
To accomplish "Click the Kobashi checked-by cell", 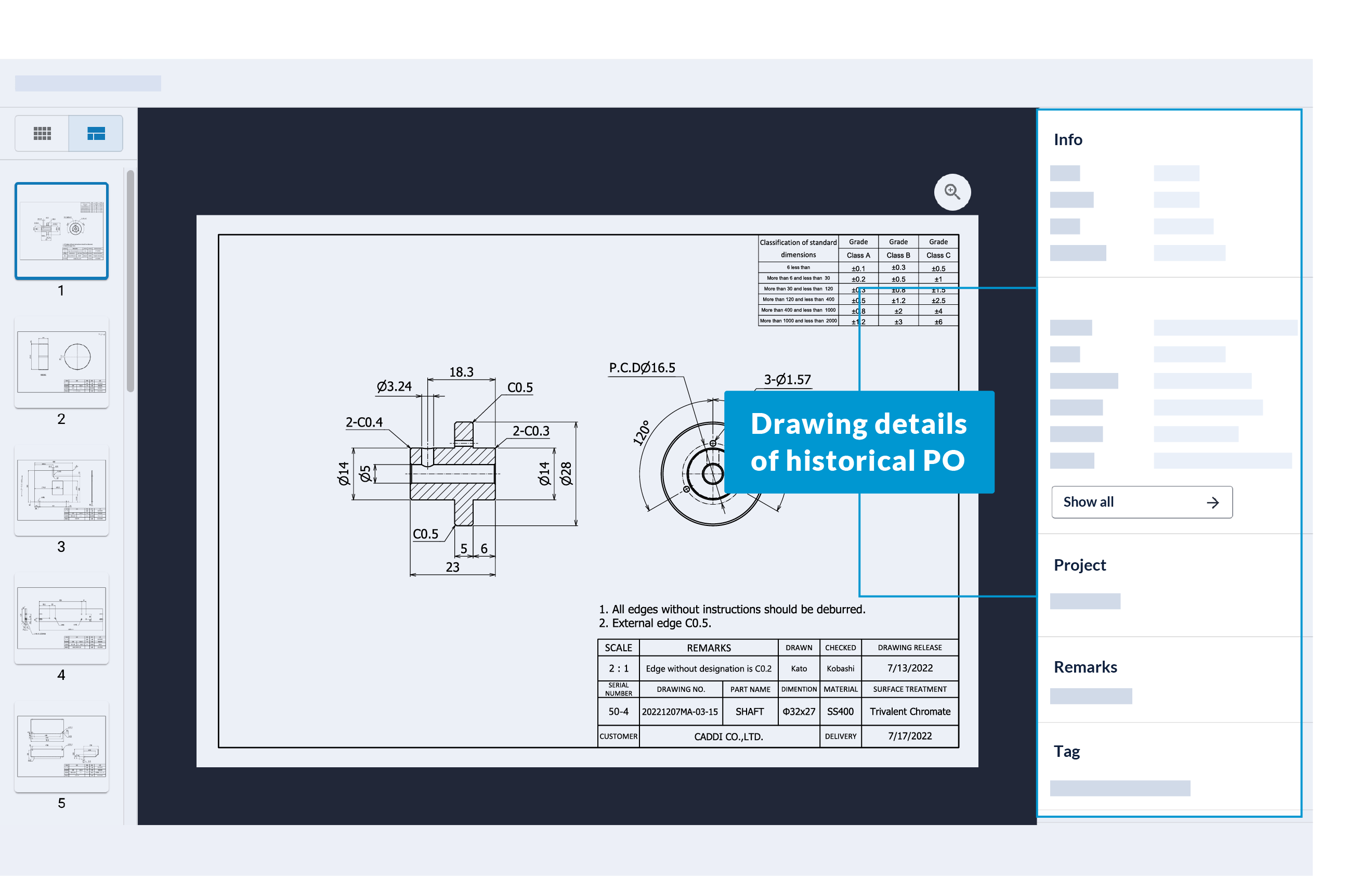I will (840, 668).
